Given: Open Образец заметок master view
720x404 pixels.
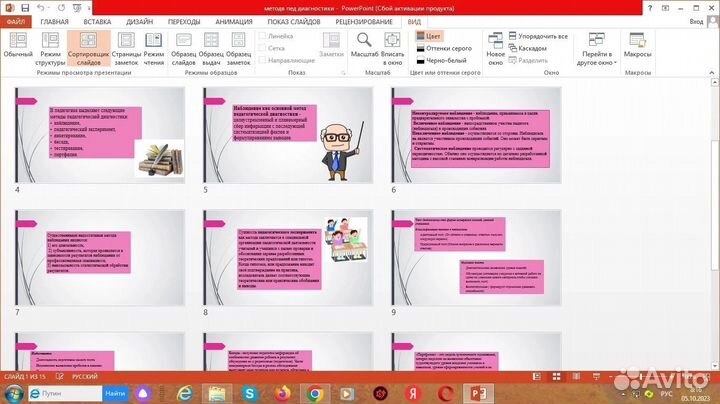Looking at the screenshot, I should 239,49.
